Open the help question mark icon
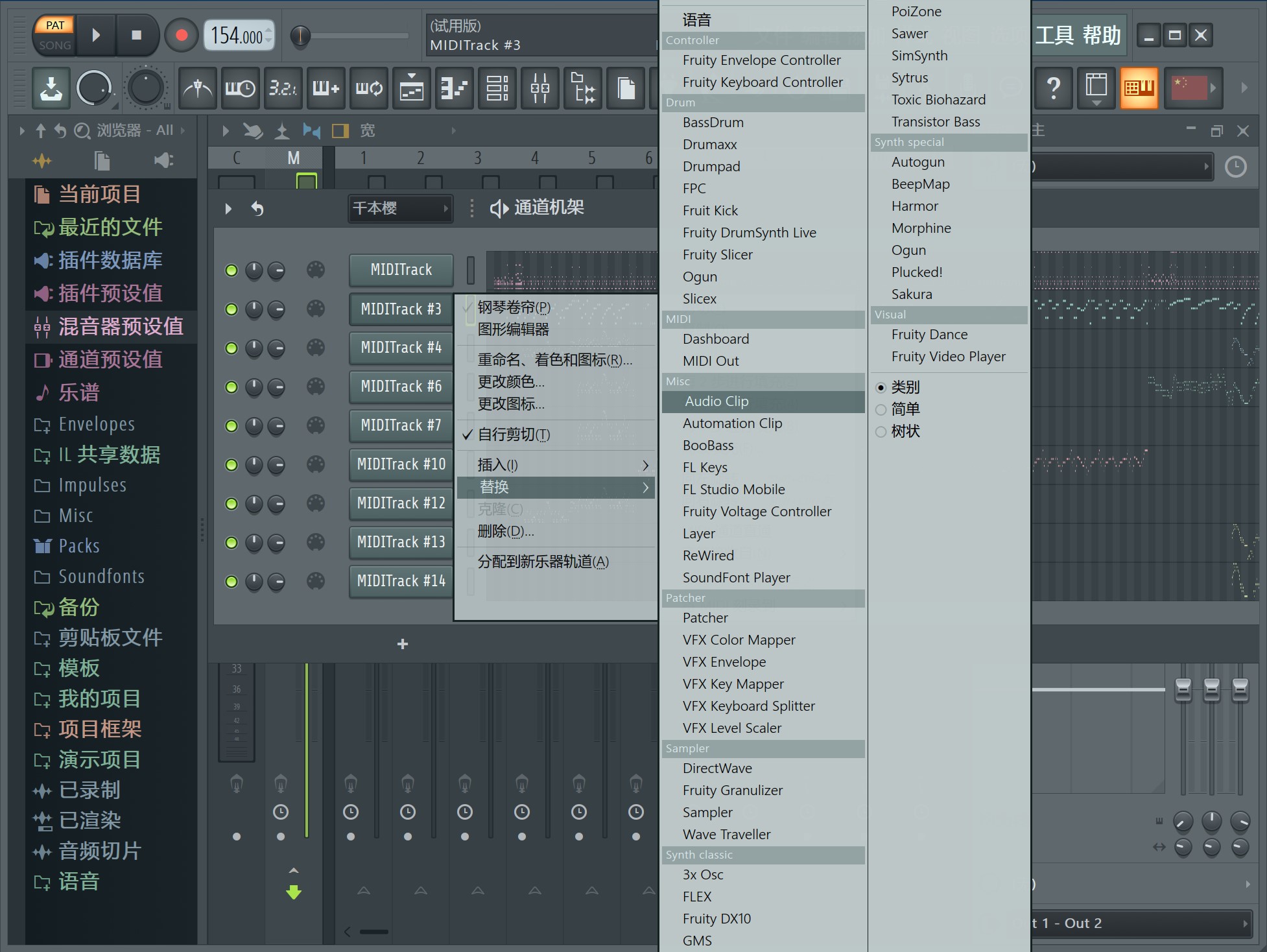1267x952 pixels. coord(1054,88)
